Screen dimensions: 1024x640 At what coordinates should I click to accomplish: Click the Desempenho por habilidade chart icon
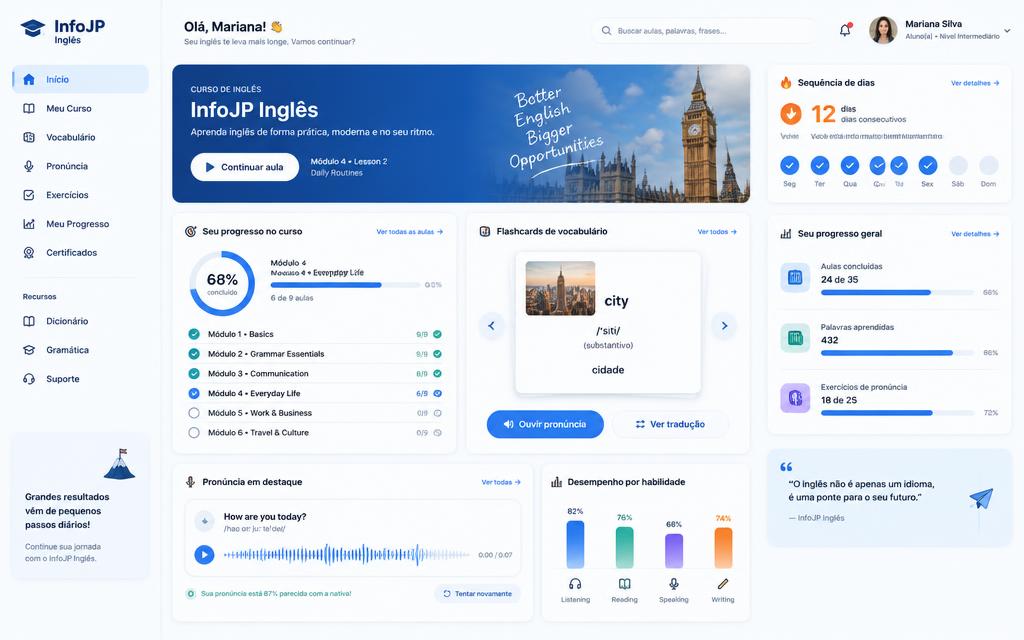pyautogui.click(x=556, y=482)
